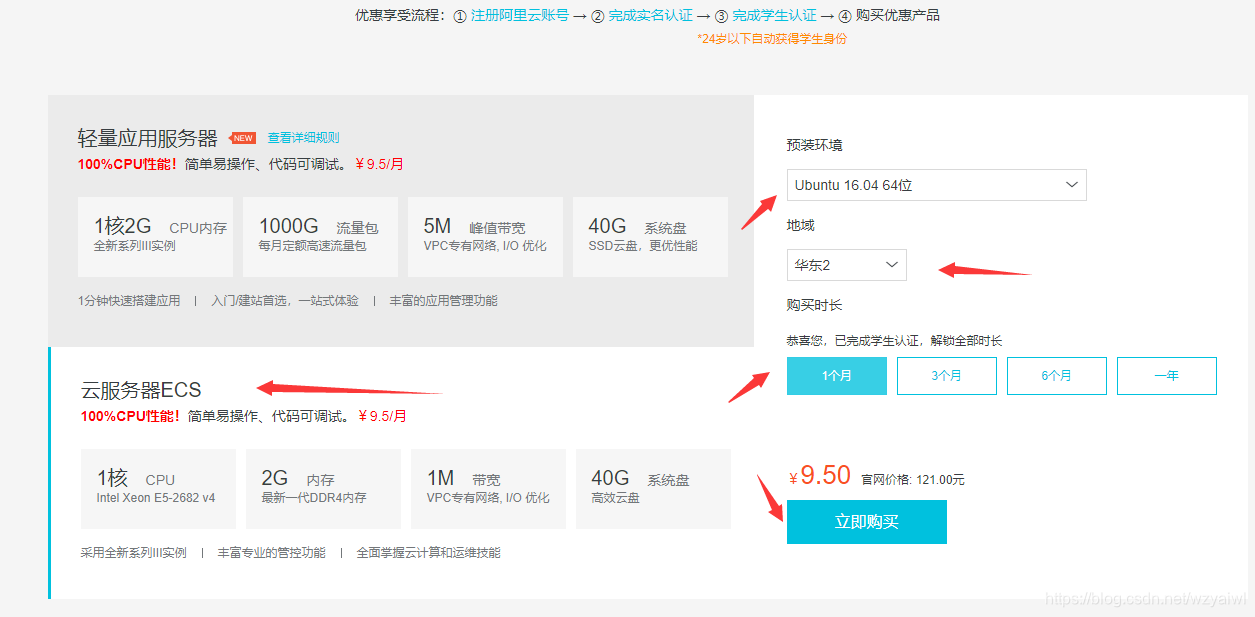Click the 购买时长 label
Image resolution: width=1255 pixels, height=617 pixels.
[x=814, y=305]
